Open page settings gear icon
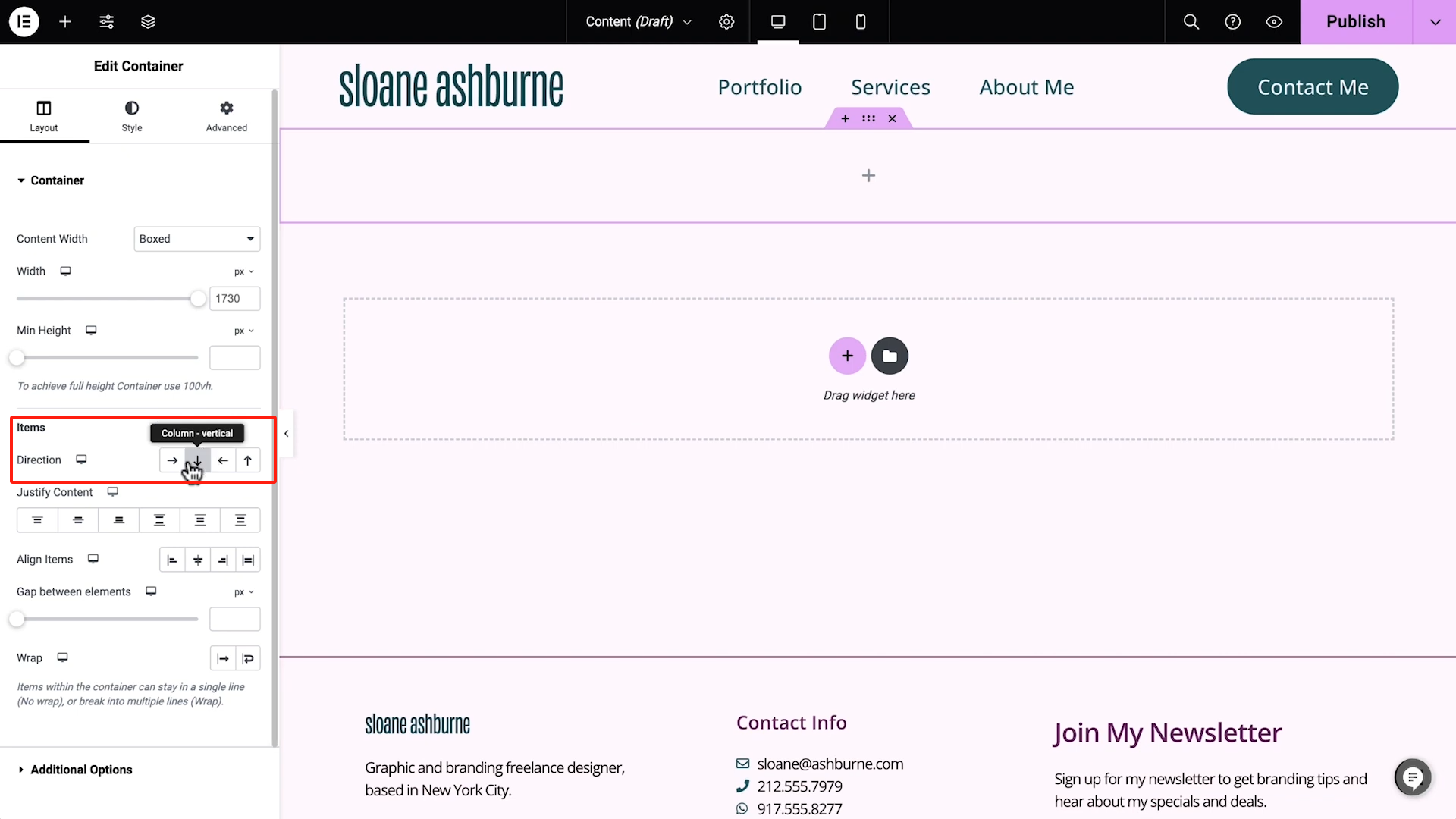 tap(726, 22)
